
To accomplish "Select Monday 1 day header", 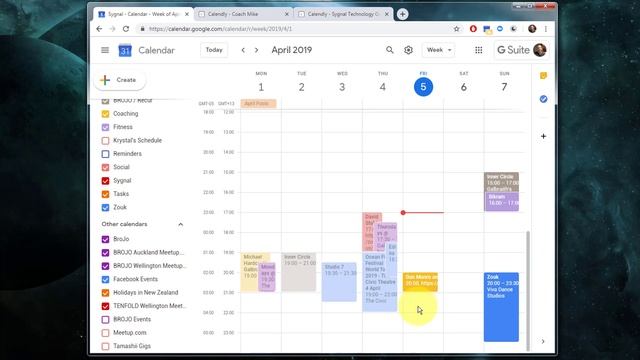I will tap(261, 87).
